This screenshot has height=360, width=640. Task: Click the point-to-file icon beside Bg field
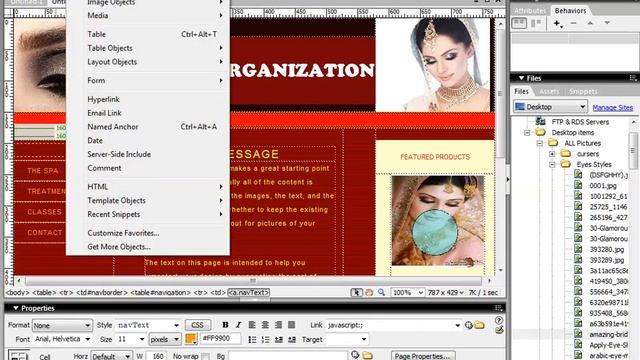(x=355, y=355)
